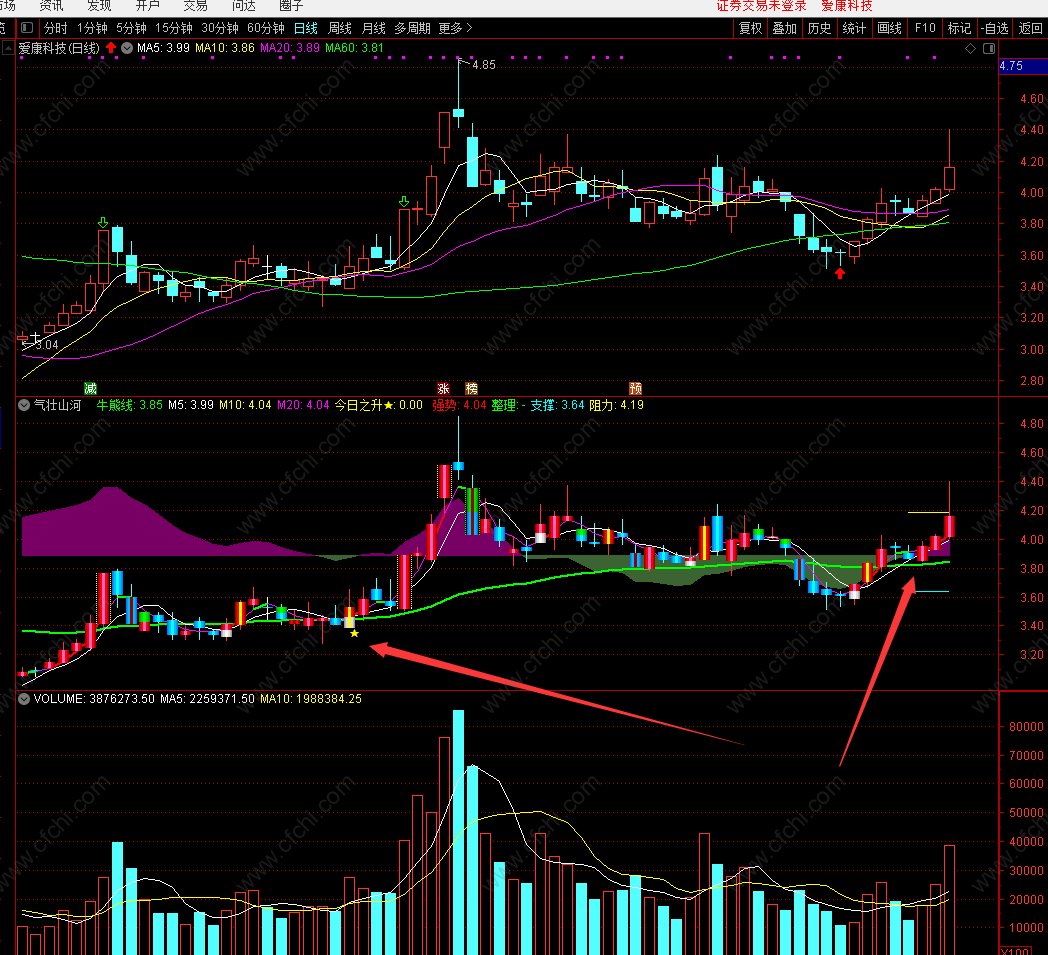Switch to 1分钟 period

coord(92,28)
